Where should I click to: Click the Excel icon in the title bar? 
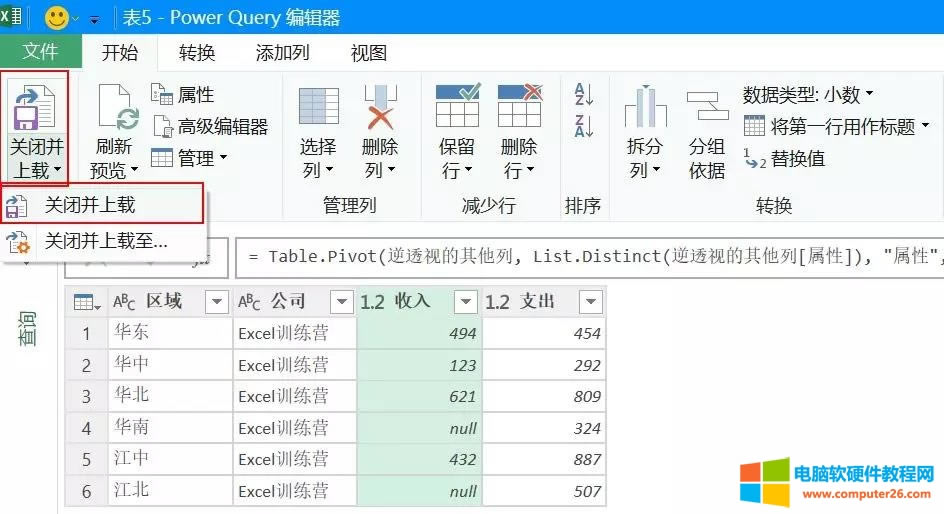[x=12, y=16]
